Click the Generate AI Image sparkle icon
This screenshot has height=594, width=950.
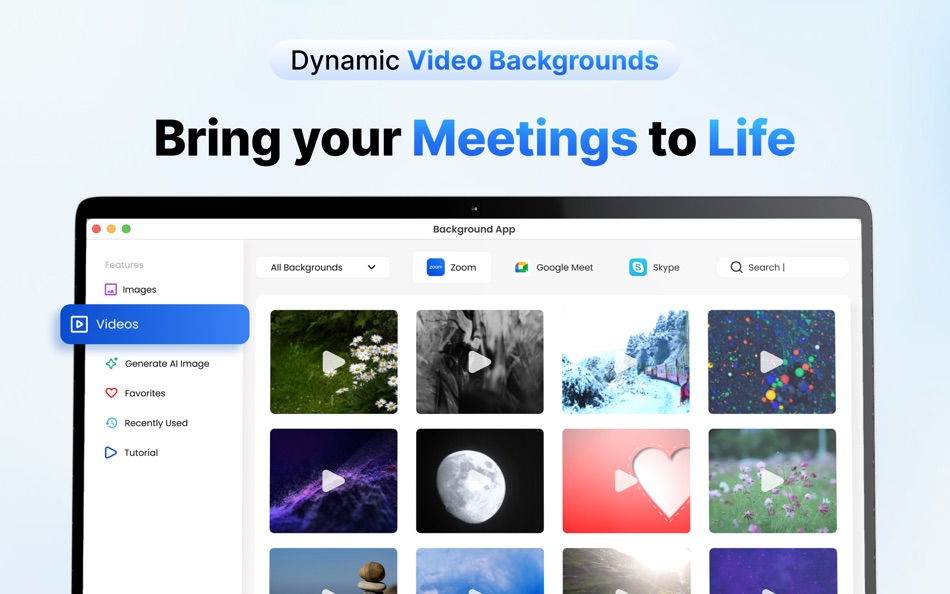(x=111, y=363)
